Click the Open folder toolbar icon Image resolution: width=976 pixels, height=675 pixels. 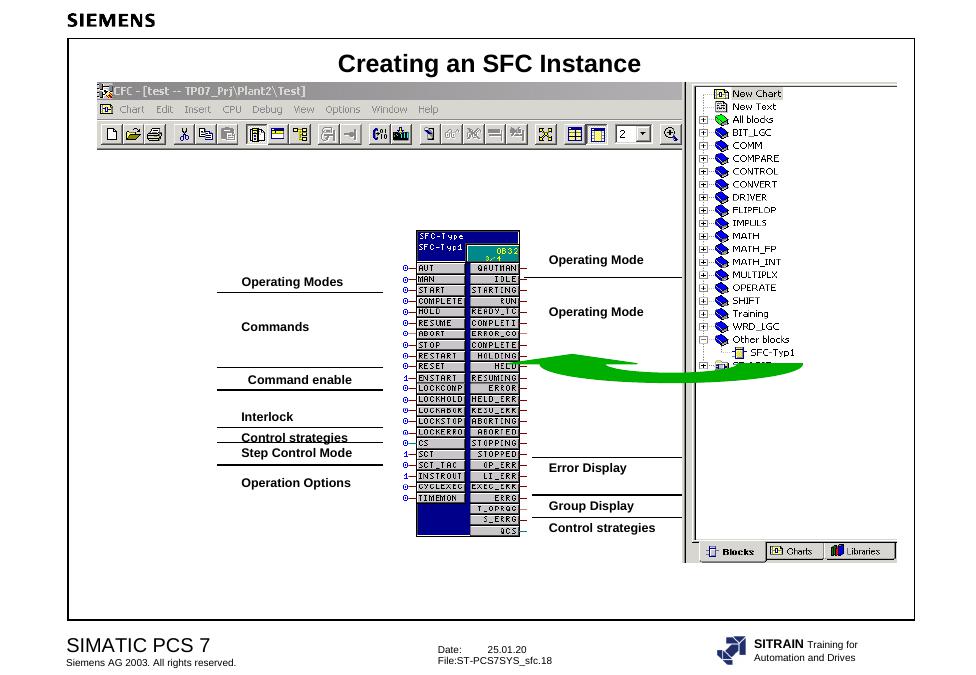133,134
